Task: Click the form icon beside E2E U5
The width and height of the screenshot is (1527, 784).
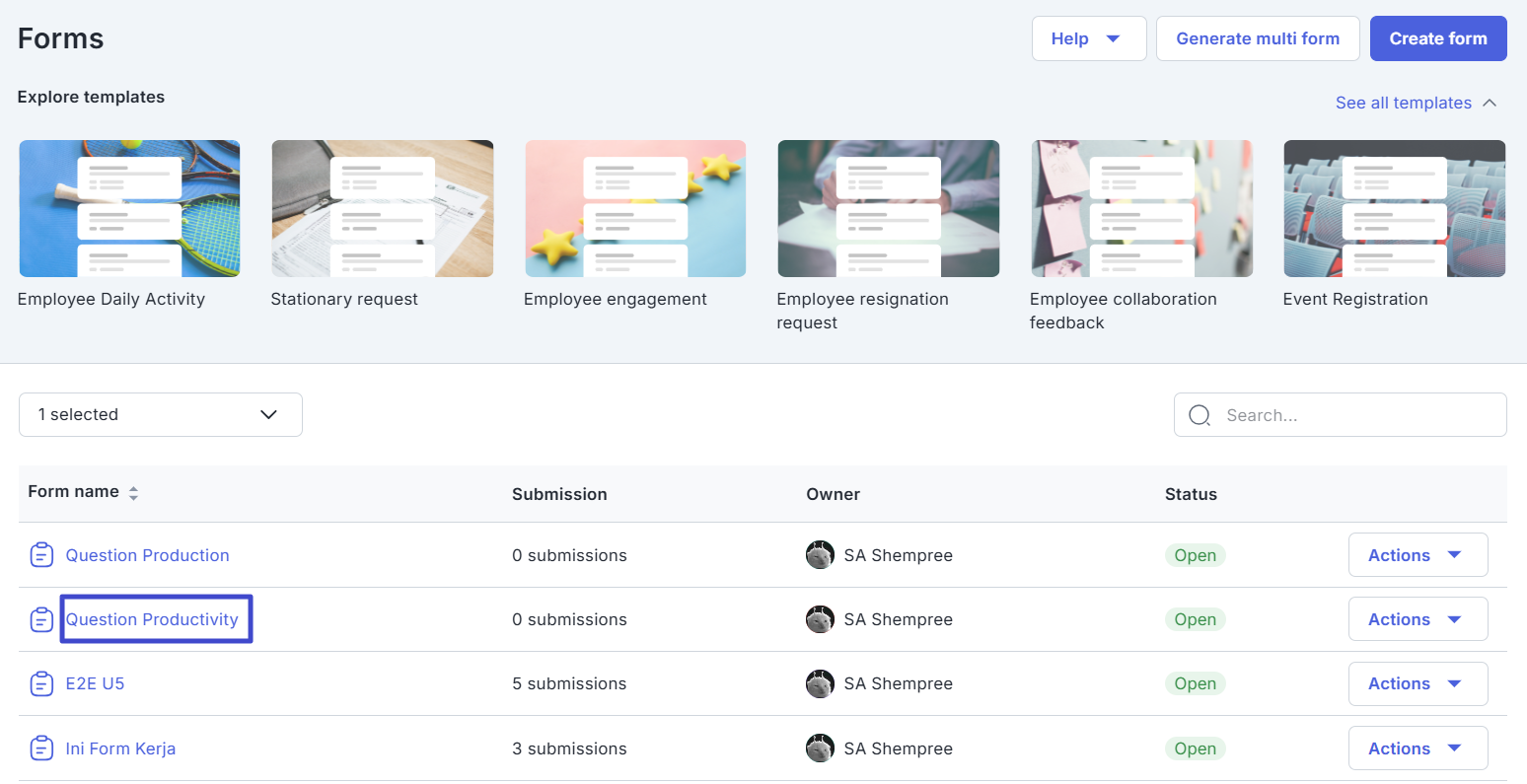Action: pos(41,683)
